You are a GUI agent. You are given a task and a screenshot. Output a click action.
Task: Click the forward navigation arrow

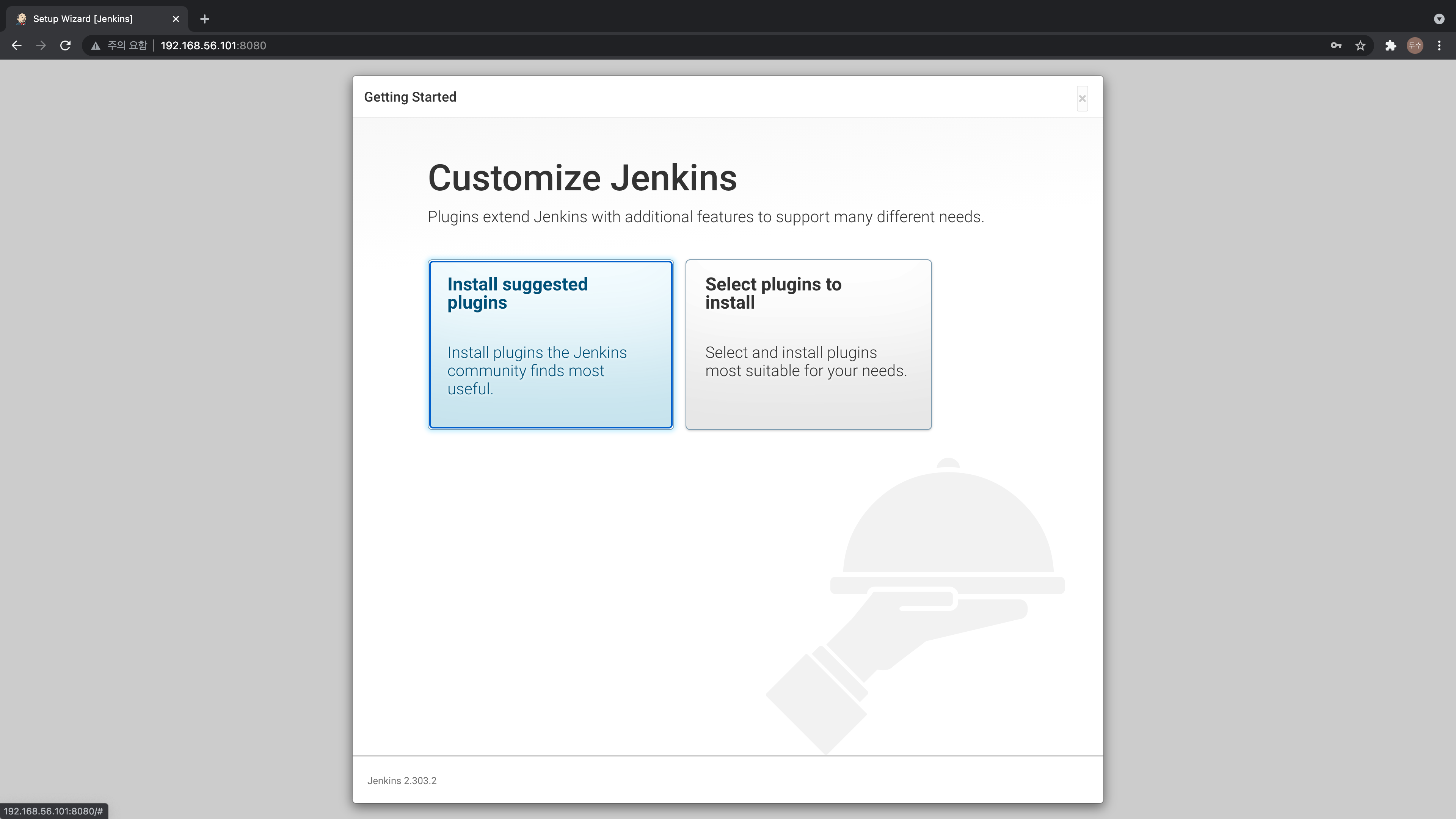coord(41,45)
